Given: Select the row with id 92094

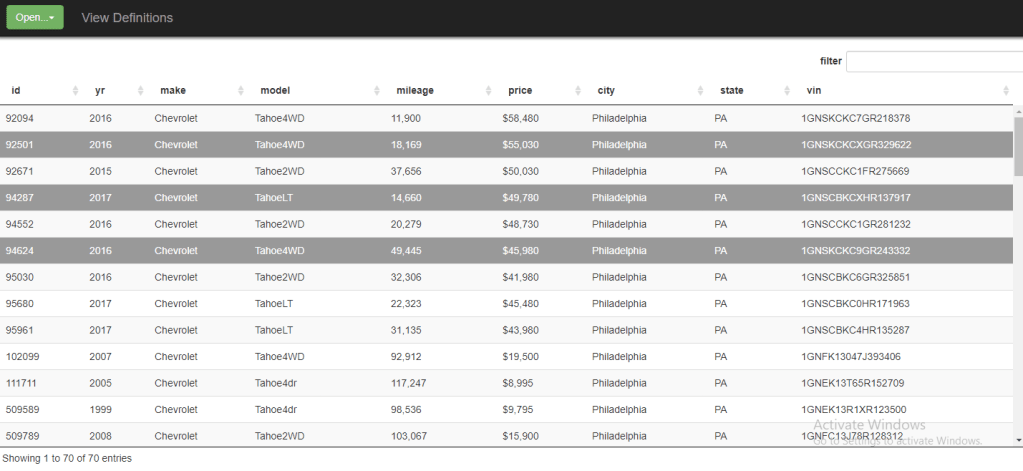Looking at the screenshot, I should coord(400,119).
